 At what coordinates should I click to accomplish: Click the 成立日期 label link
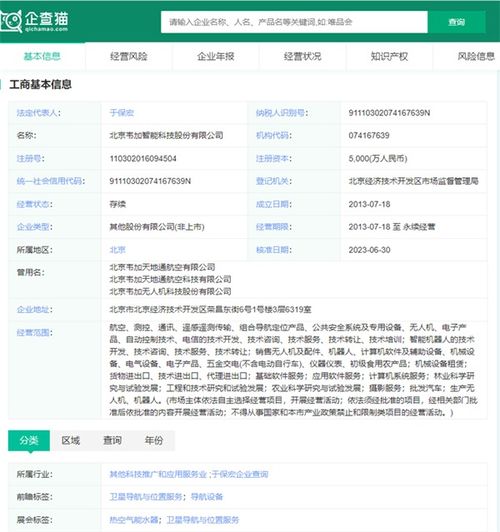[272, 204]
